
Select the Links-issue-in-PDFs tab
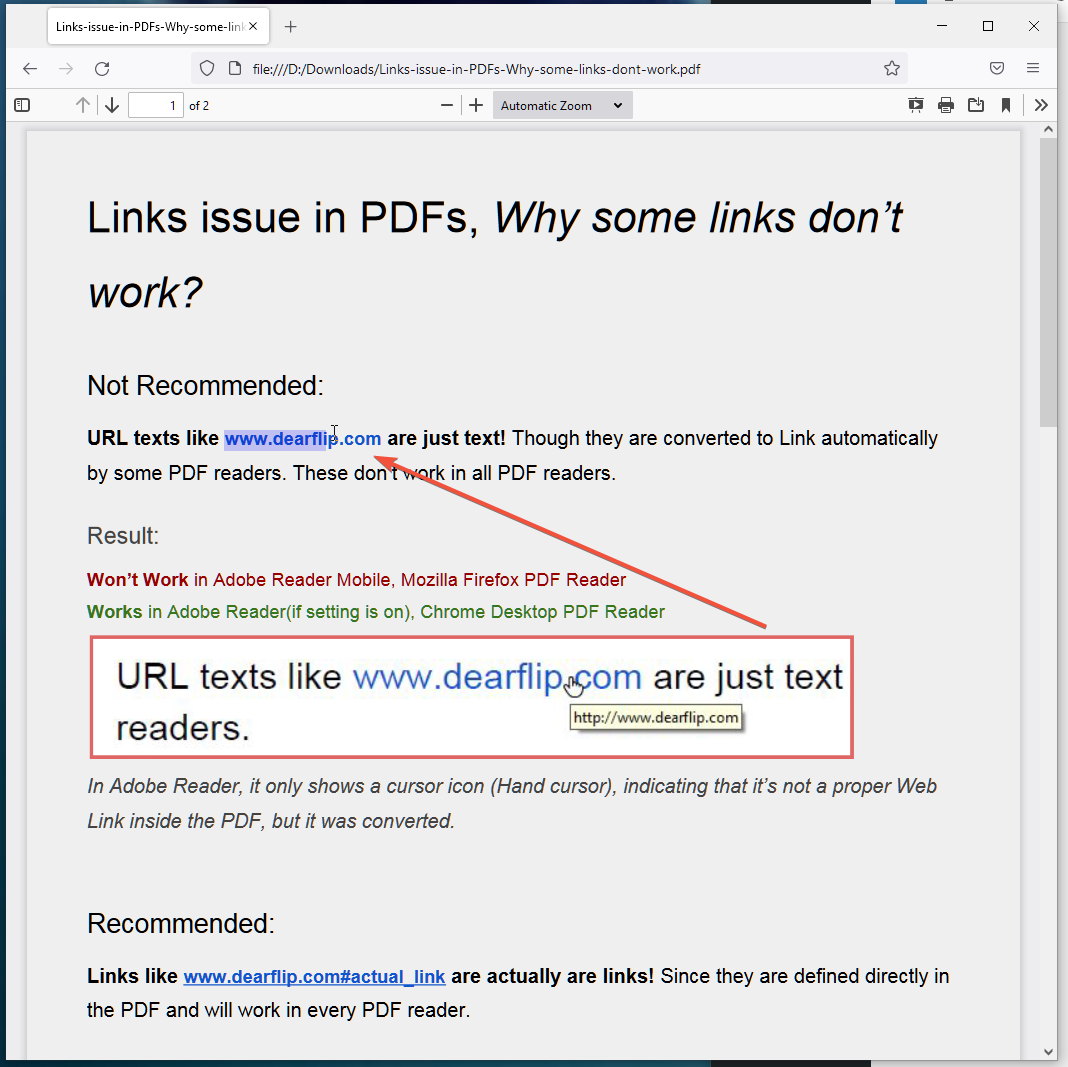click(x=150, y=26)
